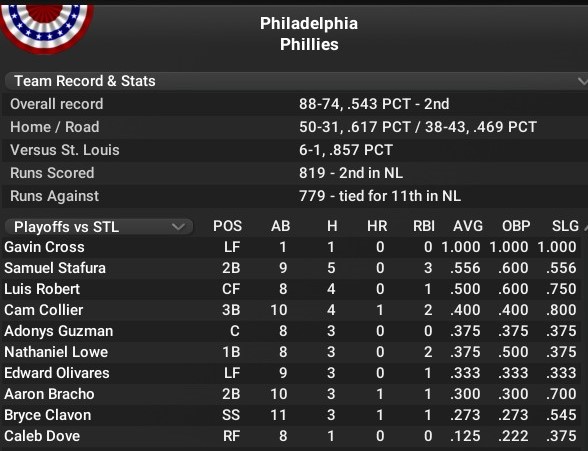The image size is (588, 451).
Task: Sort by the AB column header
Action: [x=280, y=226]
